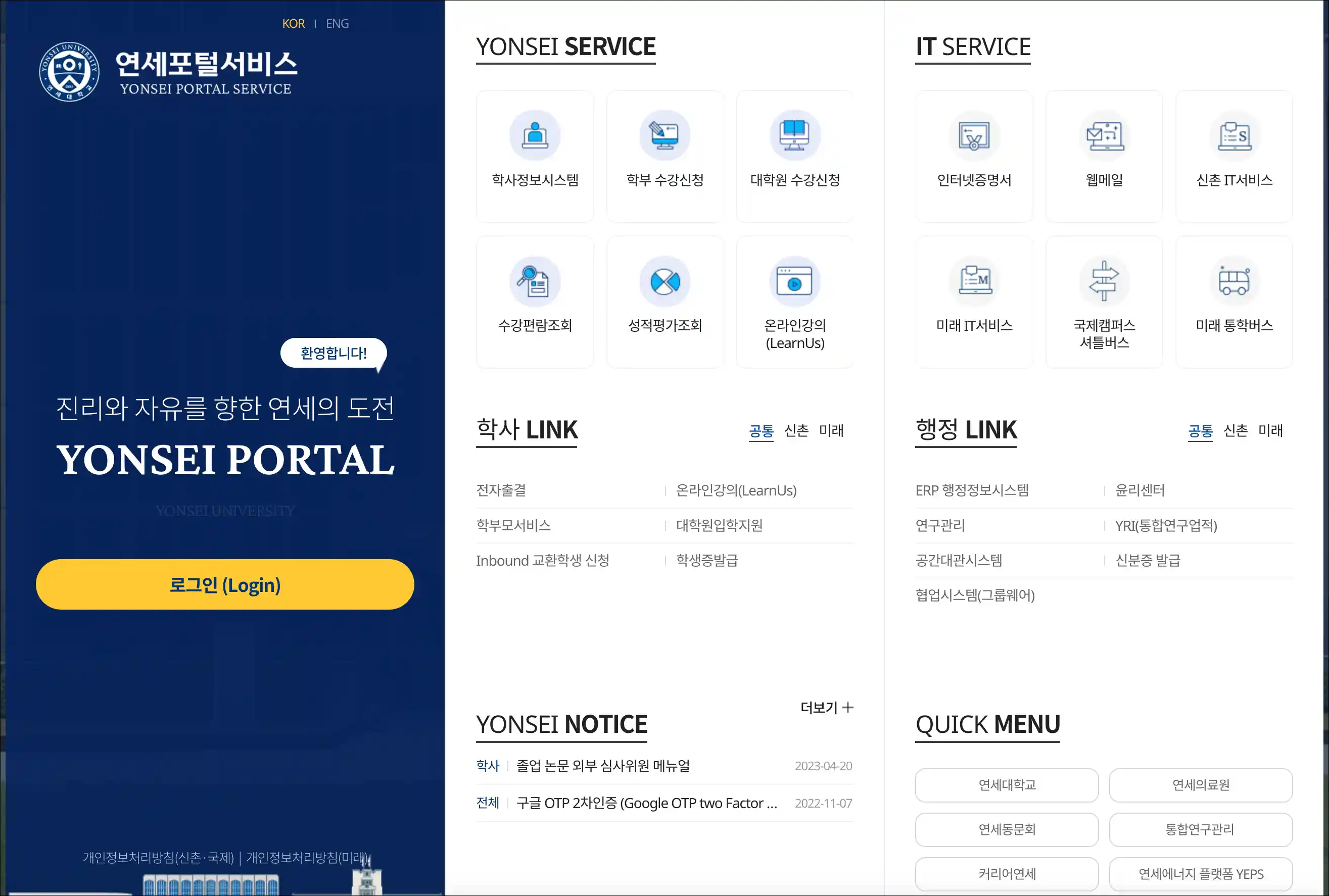Open the 연구관리 link
1329x896 pixels.
click(x=940, y=525)
